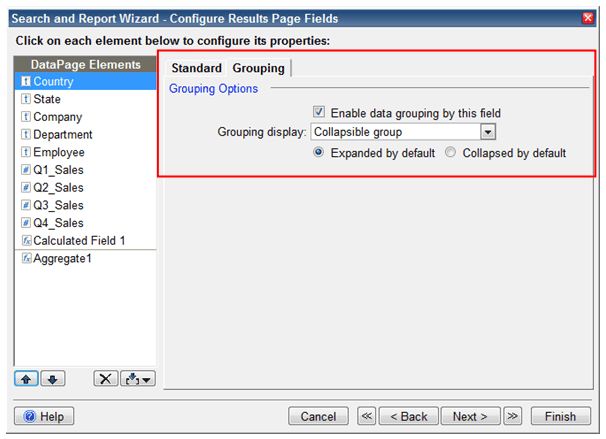This screenshot has height=439, width=606.
Task: Open the Grouping display dropdown arrow
Action: coord(488,132)
